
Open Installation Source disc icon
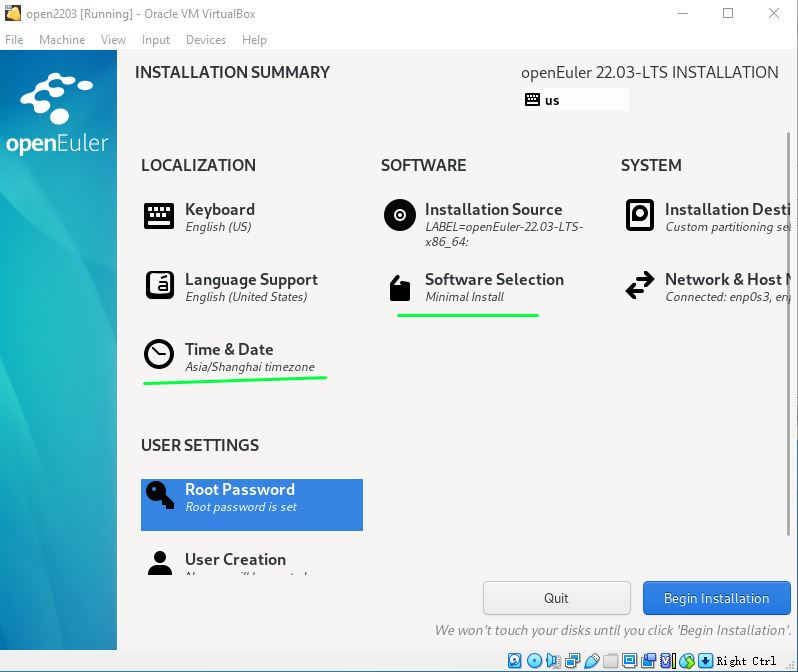click(x=400, y=215)
